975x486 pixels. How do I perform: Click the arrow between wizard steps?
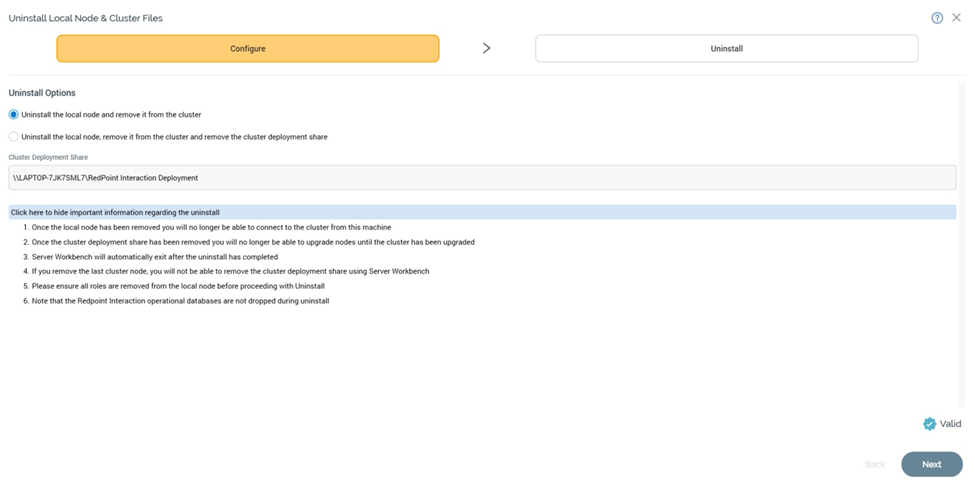coord(487,48)
